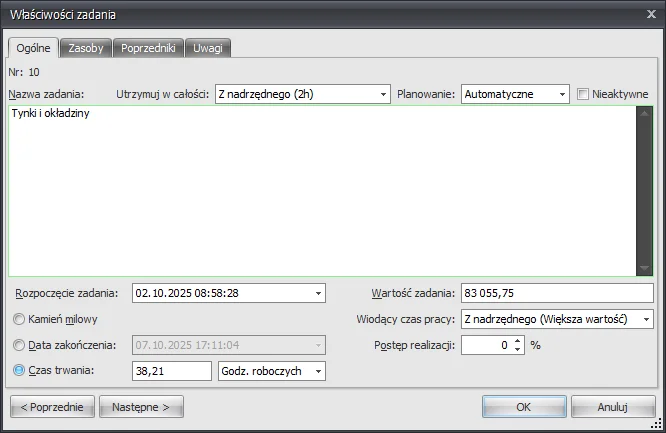Viewport: 666px width, 433px height.
Task: Select the Ogólne tab
Action: 33,48
